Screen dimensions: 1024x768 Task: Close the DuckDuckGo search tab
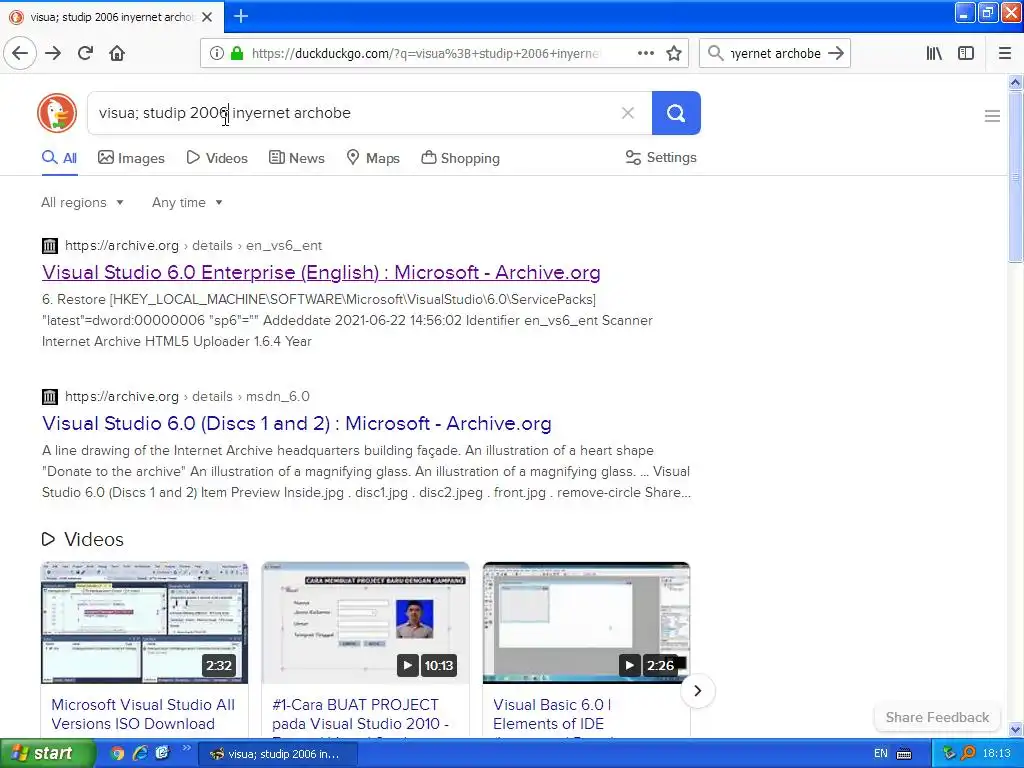(207, 17)
